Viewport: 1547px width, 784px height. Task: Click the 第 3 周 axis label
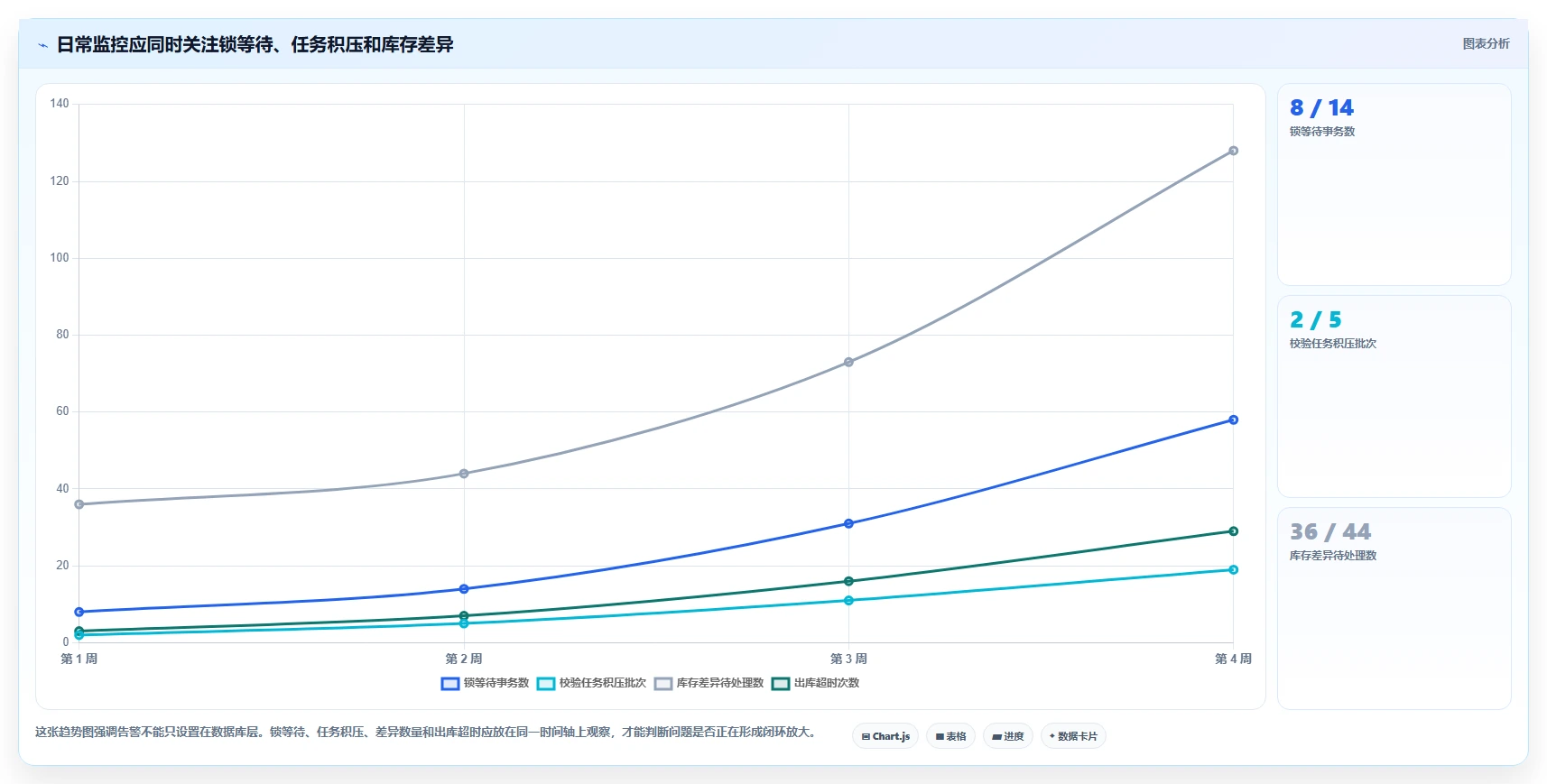(x=848, y=659)
